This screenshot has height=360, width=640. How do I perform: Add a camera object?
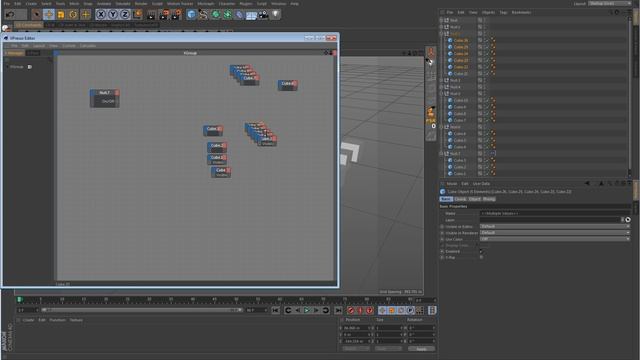tap(264, 15)
